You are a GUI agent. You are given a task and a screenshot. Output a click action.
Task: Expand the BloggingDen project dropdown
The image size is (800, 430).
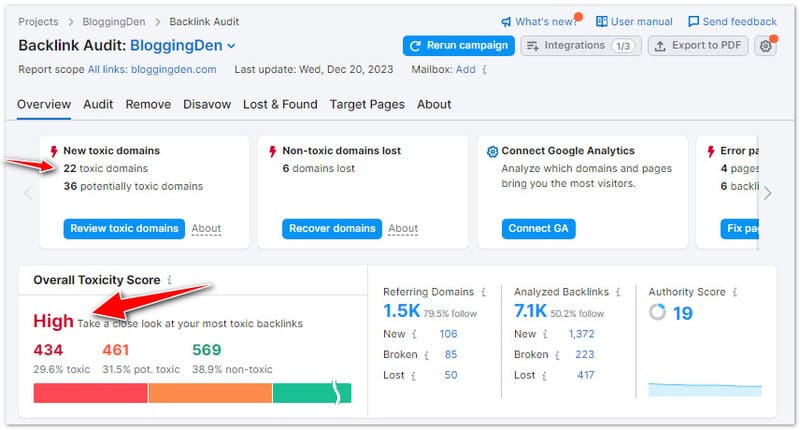coord(231,46)
